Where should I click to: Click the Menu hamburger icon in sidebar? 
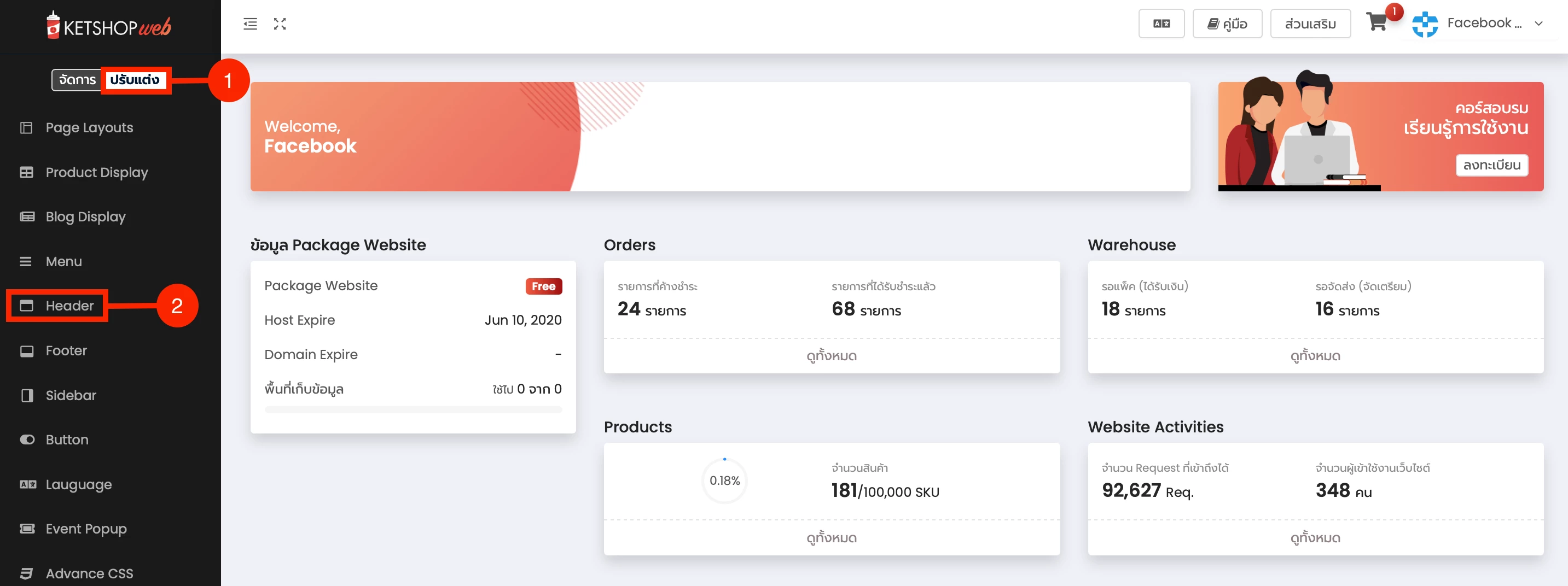pyautogui.click(x=26, y=261)
